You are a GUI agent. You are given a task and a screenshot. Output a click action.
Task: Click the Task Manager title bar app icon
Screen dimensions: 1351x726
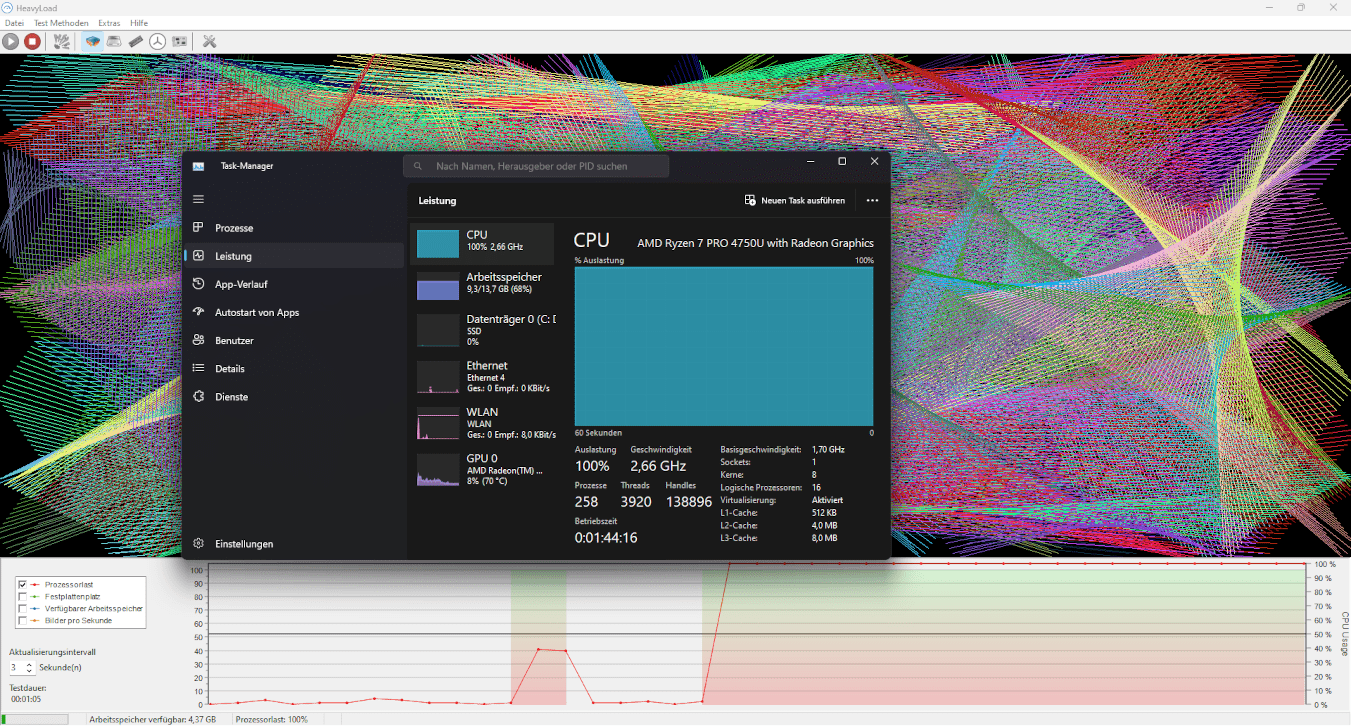tap(198, 166)
